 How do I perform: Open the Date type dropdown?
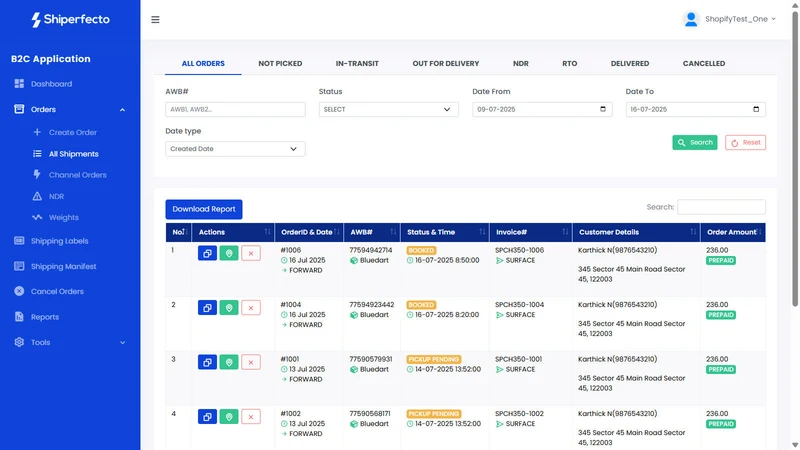[235, 149]
